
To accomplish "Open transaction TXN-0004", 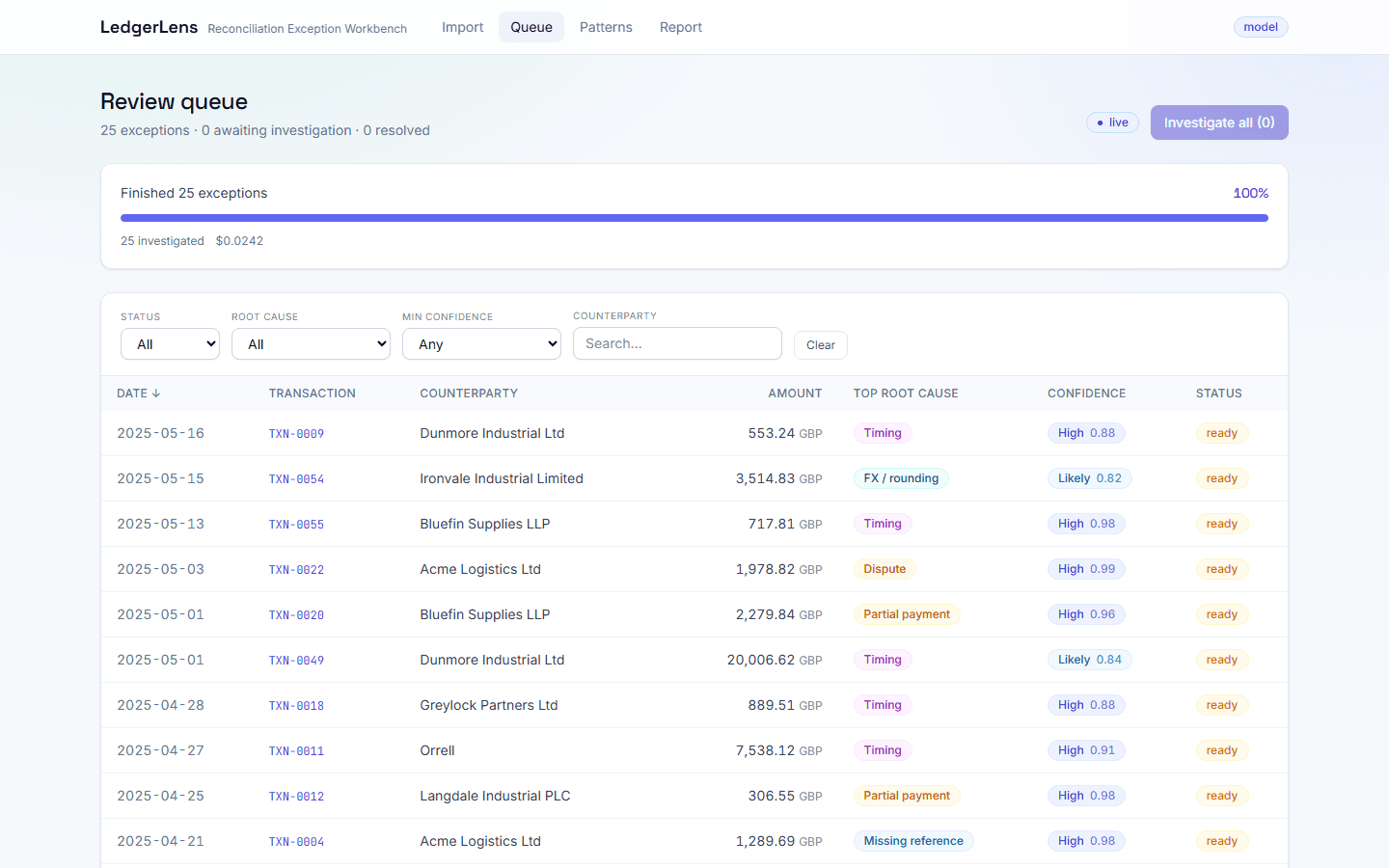I will coord(296,842).
